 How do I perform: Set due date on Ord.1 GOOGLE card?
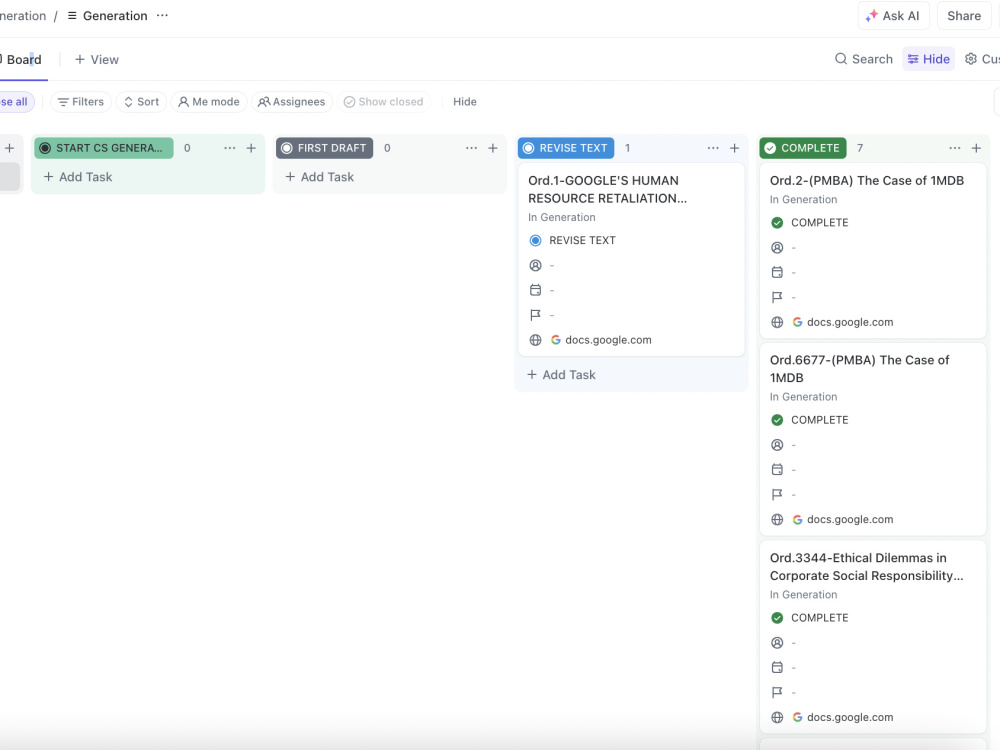[536, 290]
